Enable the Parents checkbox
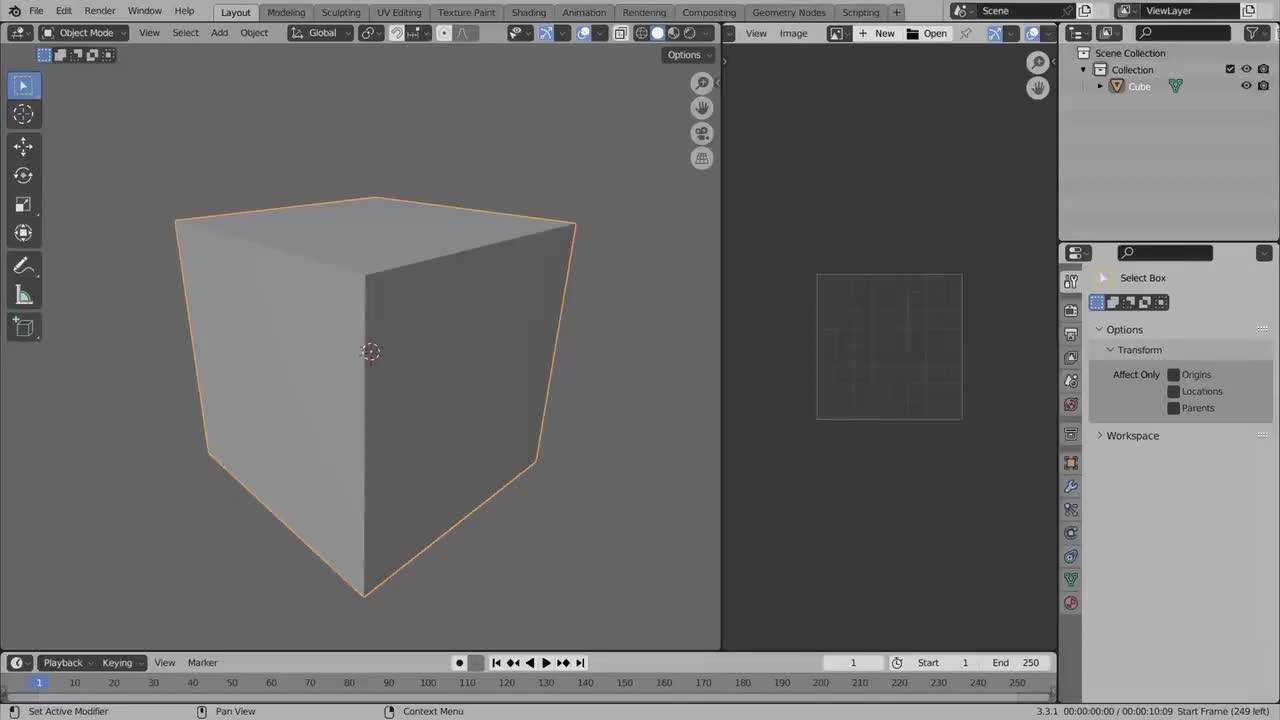This screenshot has width=1280, height=720. 1174,408
